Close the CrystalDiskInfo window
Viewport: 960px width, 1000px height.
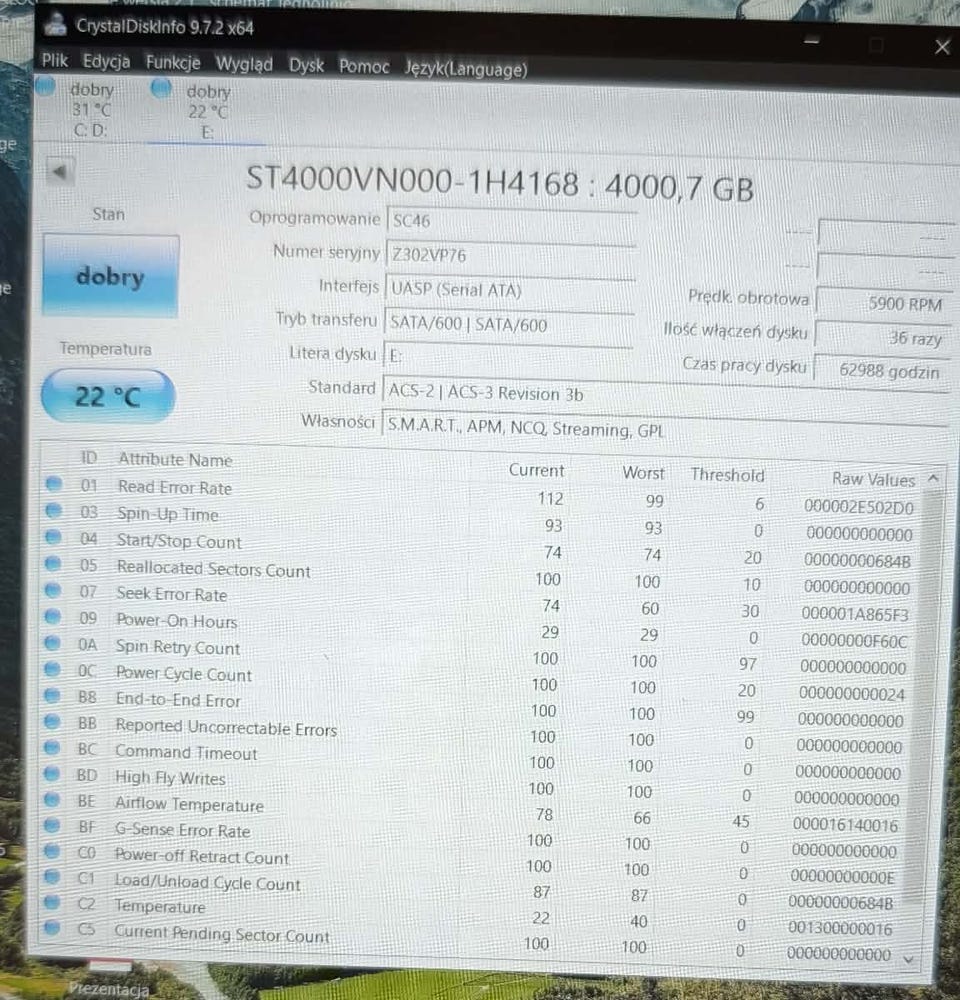tap(942, 47)
